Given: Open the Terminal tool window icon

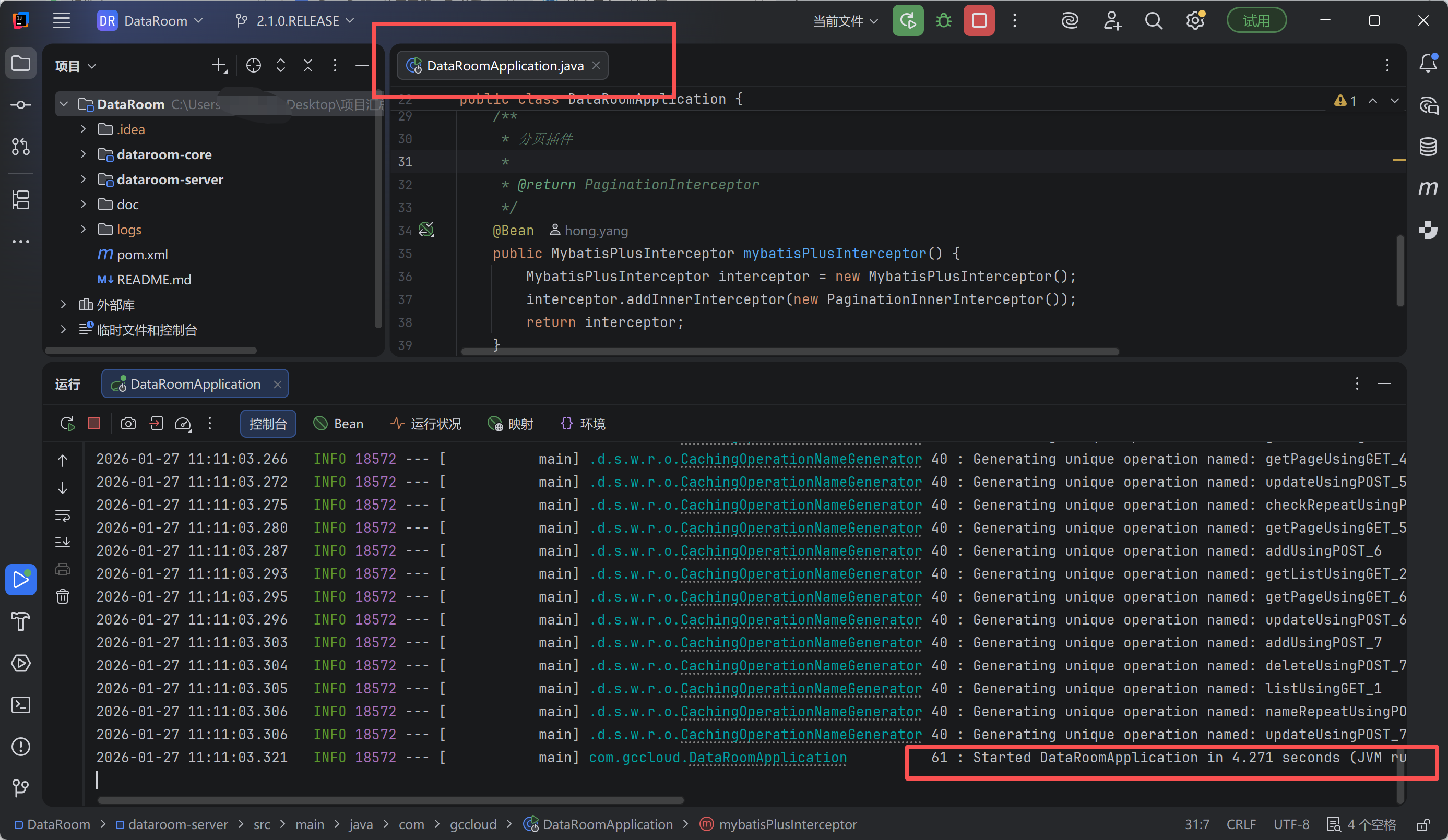Looking at the screenshot, I should click(21, 705).
